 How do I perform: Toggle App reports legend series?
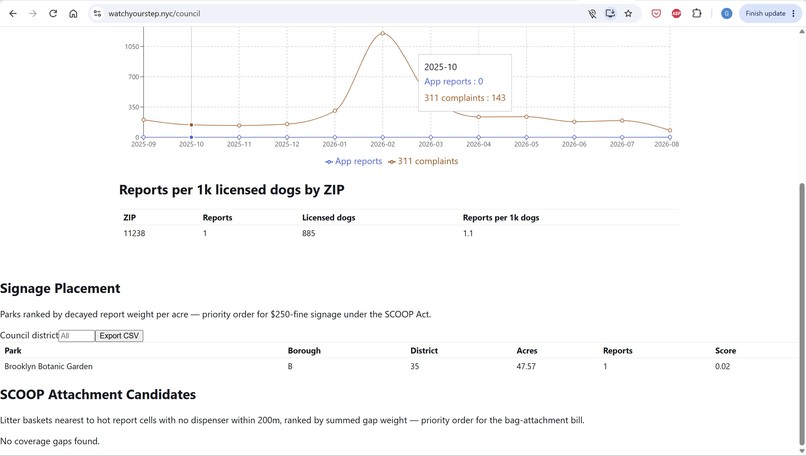click(354, 161)
